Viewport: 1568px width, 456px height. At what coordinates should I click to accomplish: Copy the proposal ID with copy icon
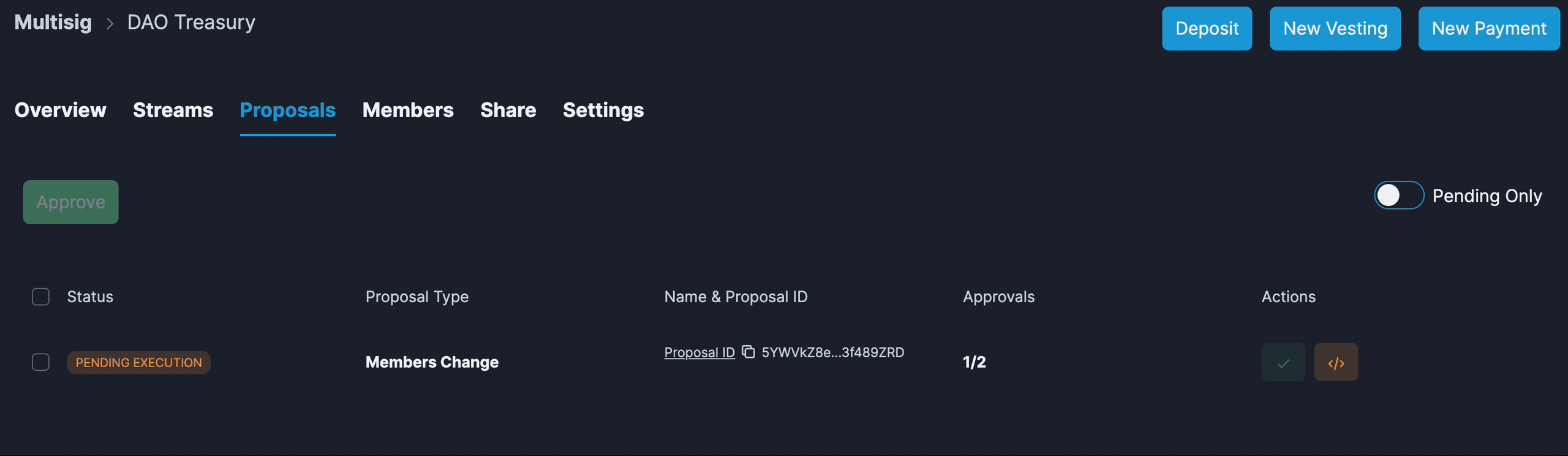tap(748, 352)
